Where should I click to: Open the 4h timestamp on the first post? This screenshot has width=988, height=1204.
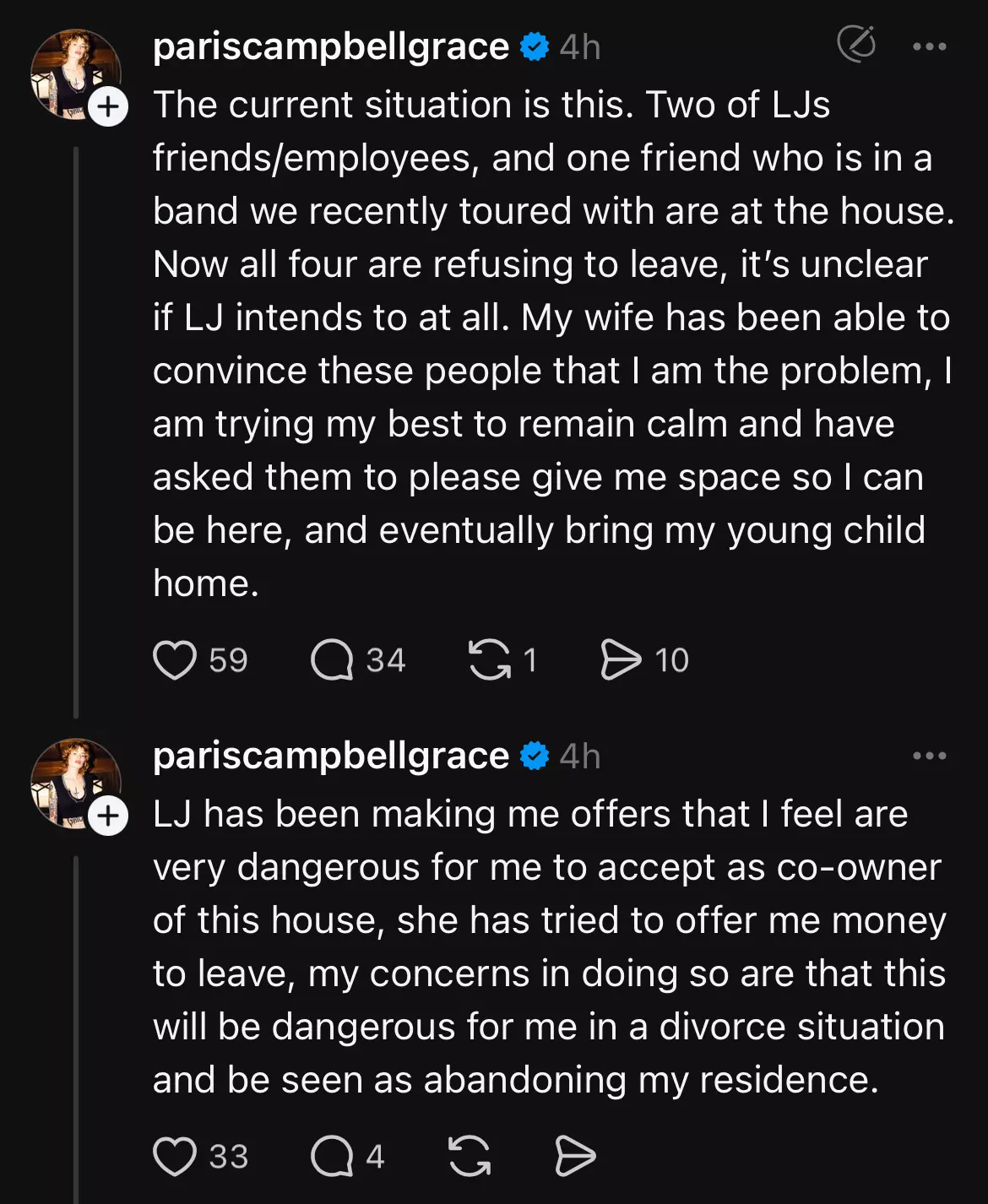580,47
